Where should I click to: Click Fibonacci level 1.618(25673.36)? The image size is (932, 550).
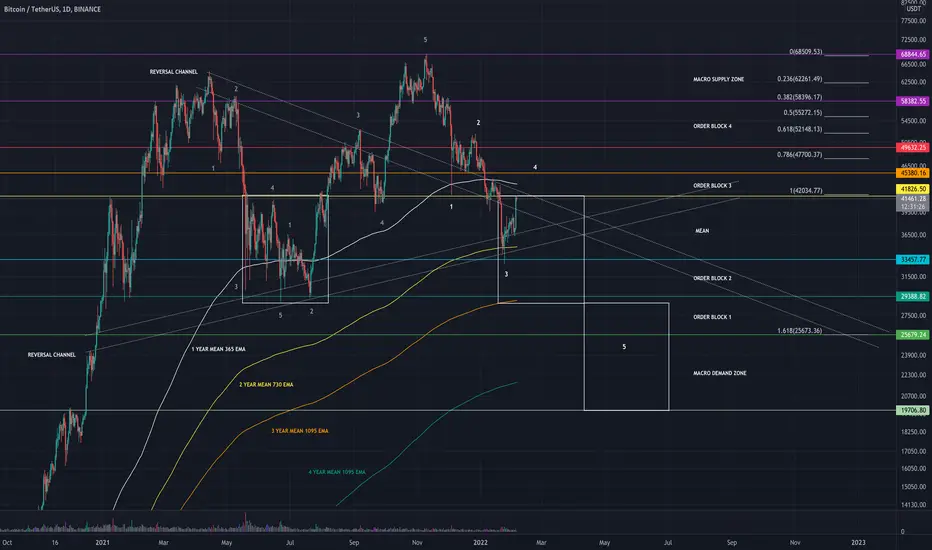pos(799,331)
